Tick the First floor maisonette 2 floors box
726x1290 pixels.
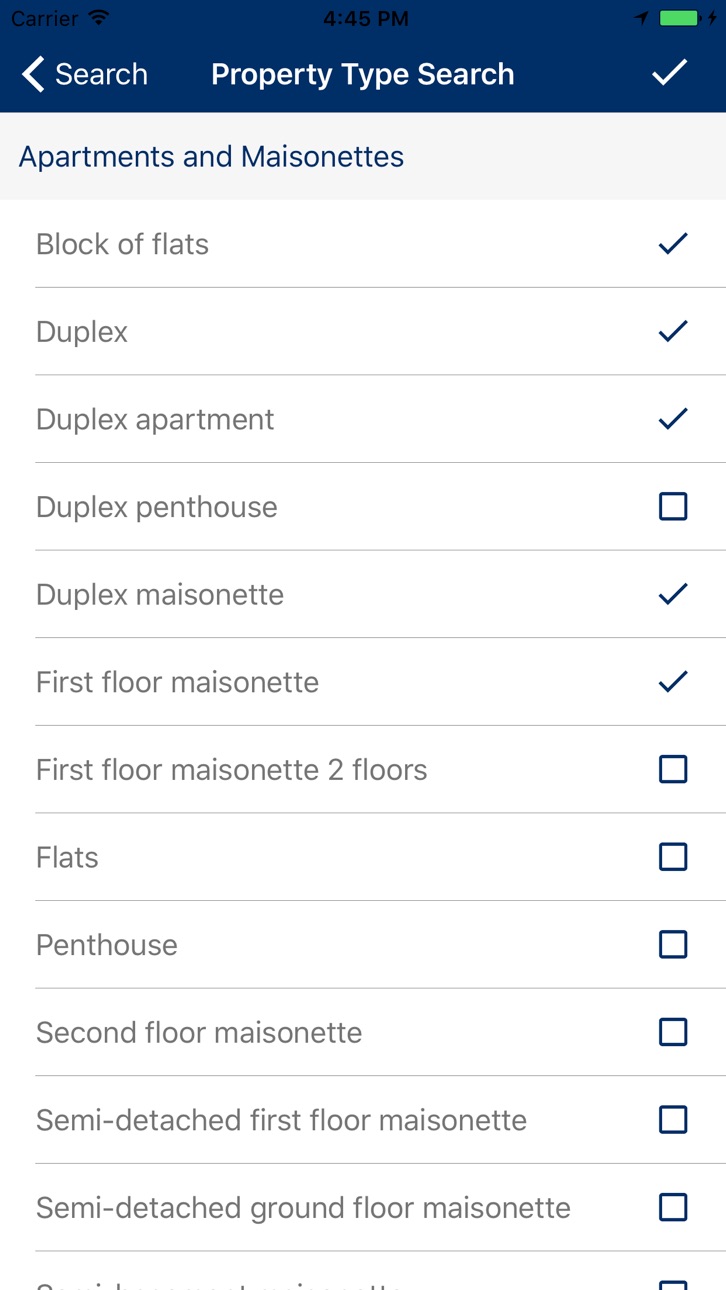673,769
